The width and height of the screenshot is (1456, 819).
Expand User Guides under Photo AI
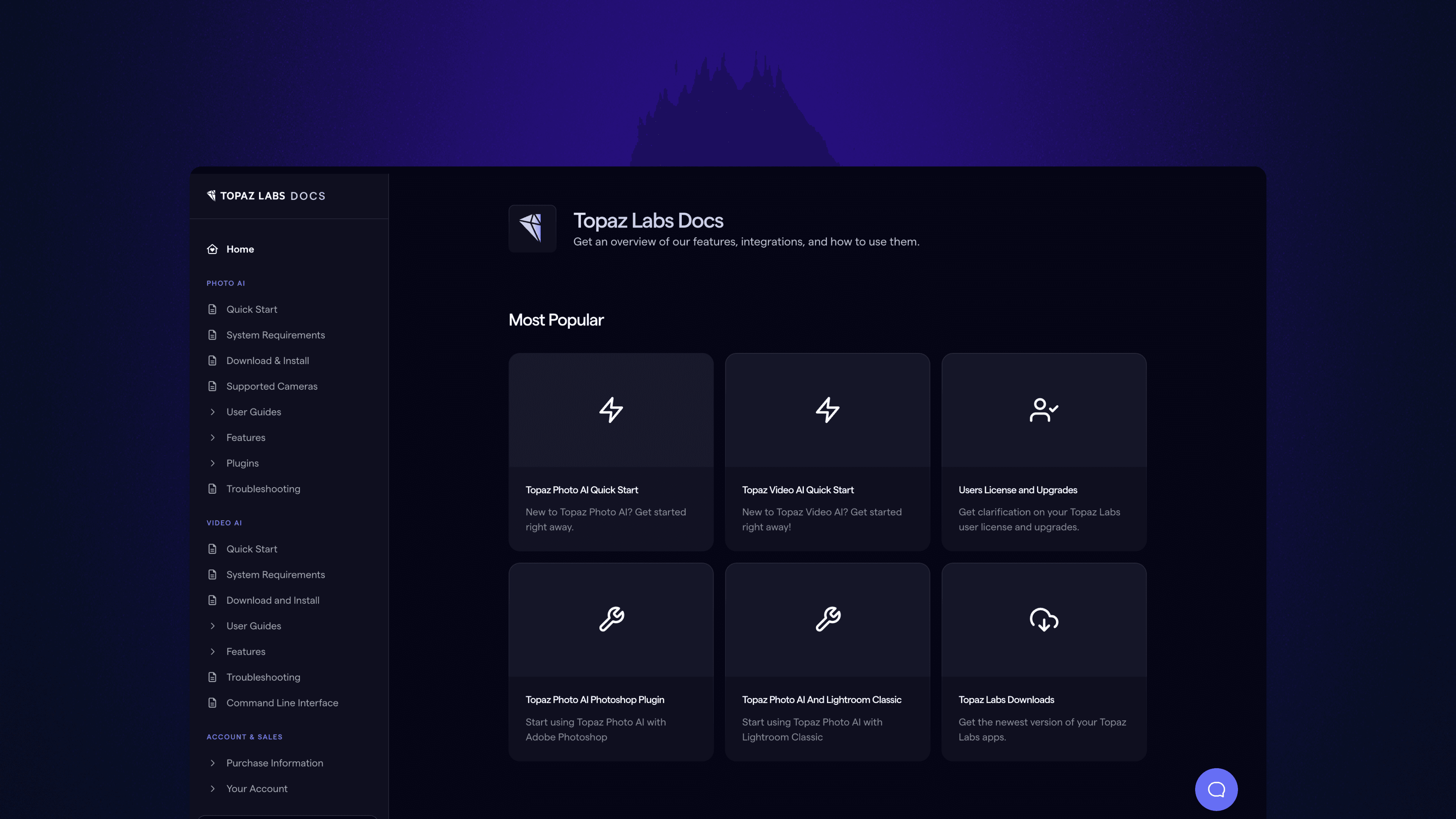pos(253,411)
